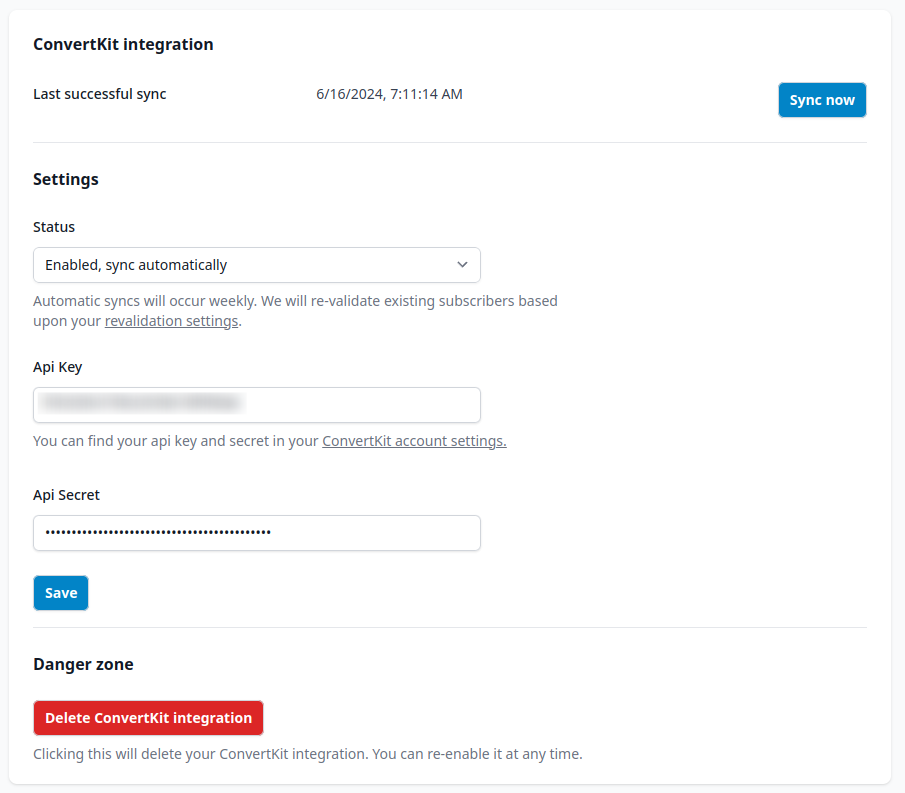905x793 pixels.
Task: Click the delete integration warning description
Action: (307, 753)
